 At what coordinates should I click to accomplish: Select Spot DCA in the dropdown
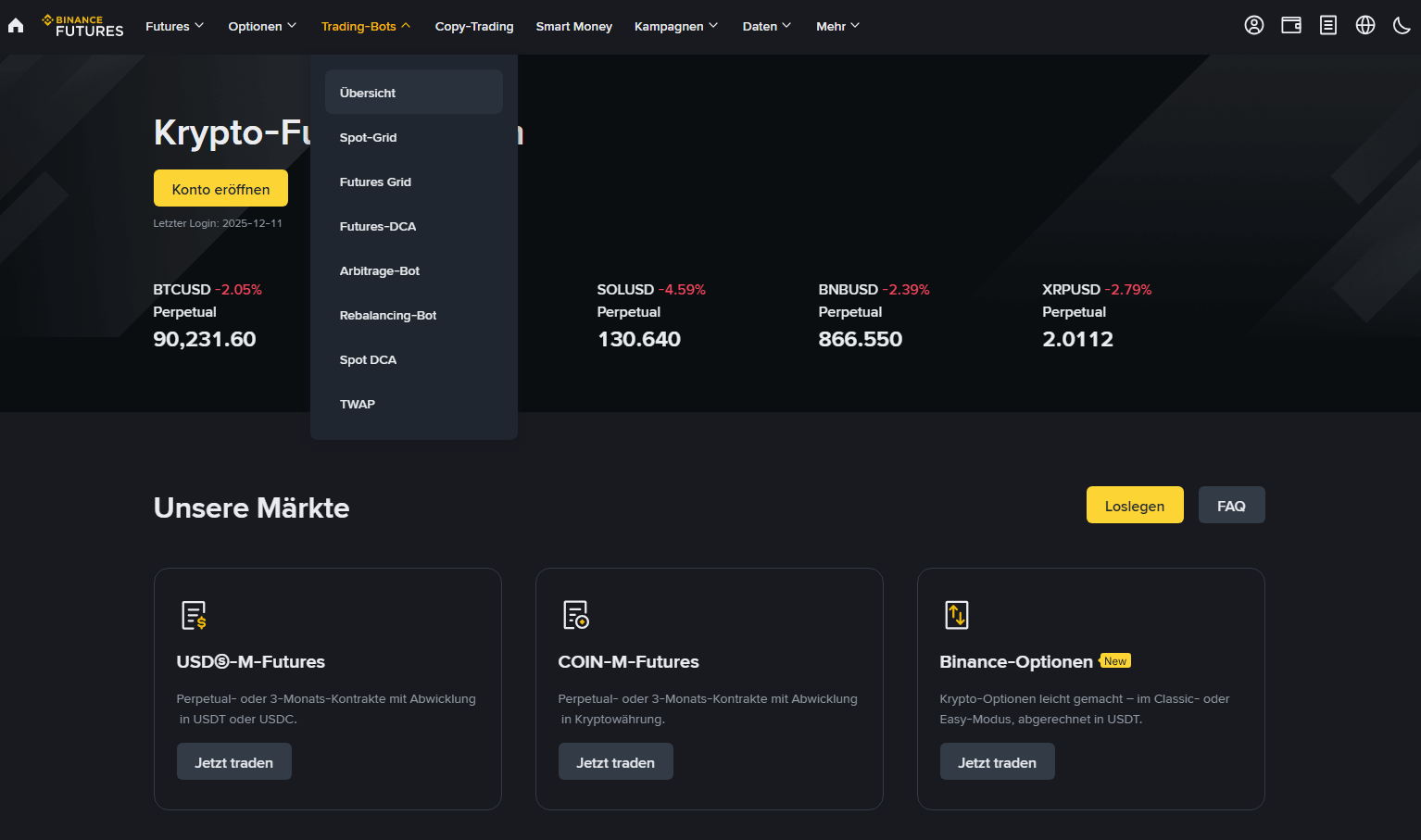[x=414, y=359]
